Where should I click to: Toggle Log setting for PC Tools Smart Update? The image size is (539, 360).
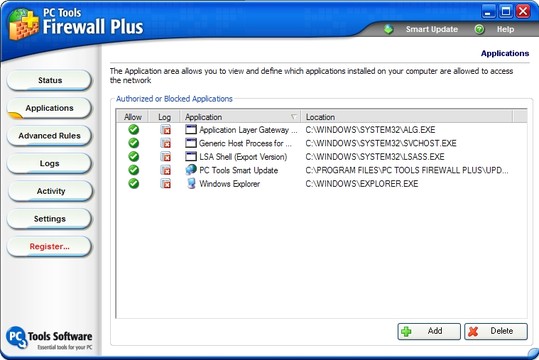165,170
